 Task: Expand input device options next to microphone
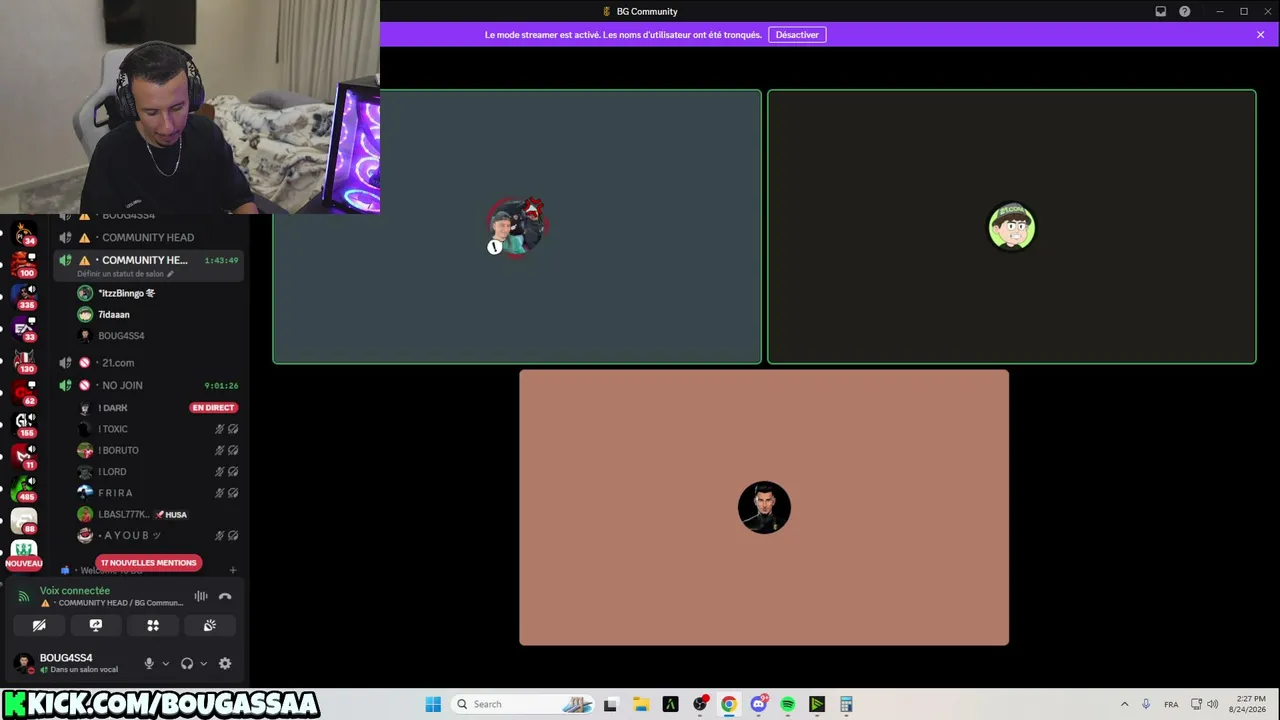(x=166, y=663)
